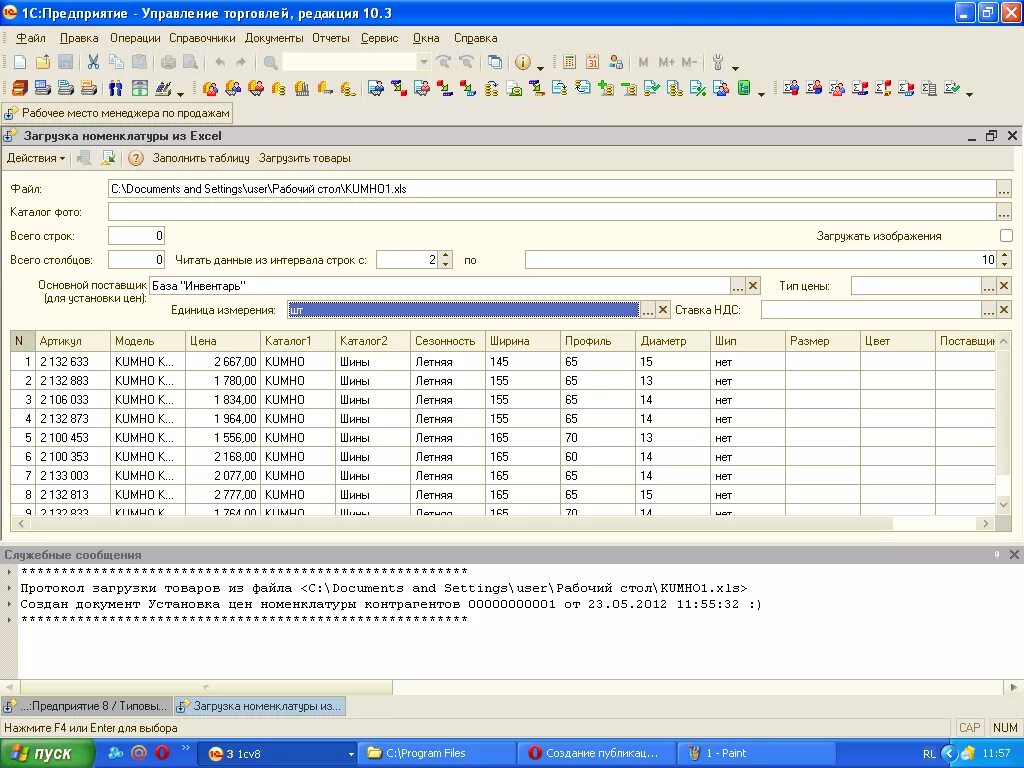Open the Calendar icon
1024x768 pixels.
point(592,62)
